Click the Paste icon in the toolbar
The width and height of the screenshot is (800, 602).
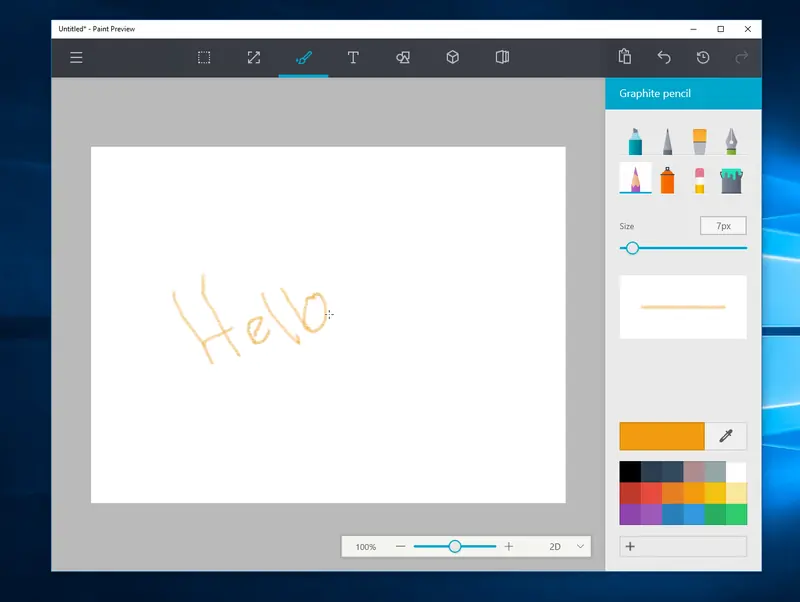pyautogui.click(x=623, y=57)
